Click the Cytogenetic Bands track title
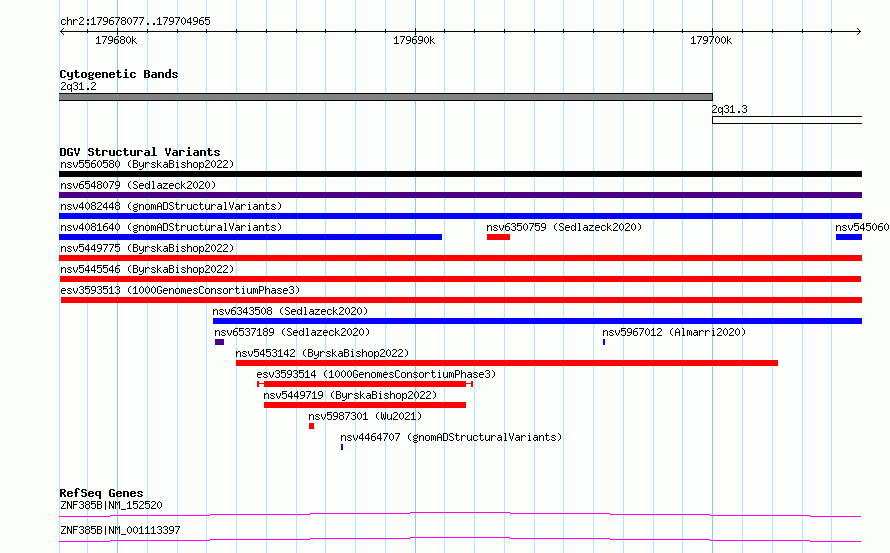890x553 pixels. pos(119,74)
